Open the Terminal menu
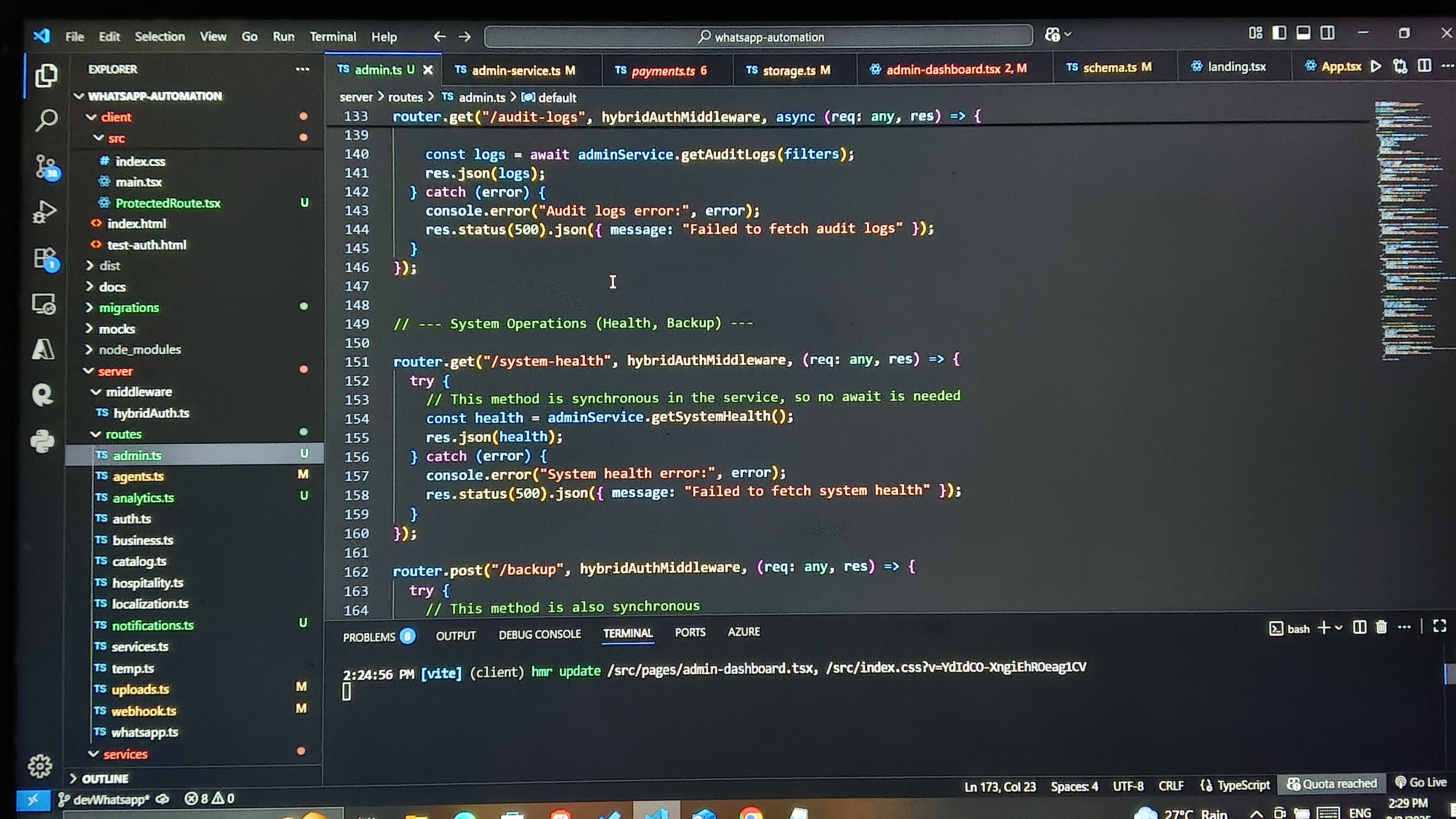Image resolution: width=1456 pixels, height=819 pixels. click(x=332, y=37)
